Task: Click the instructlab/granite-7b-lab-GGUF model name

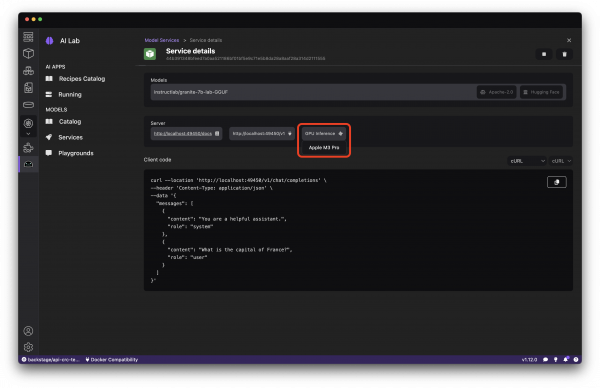Action: click(x=191, y=92)
